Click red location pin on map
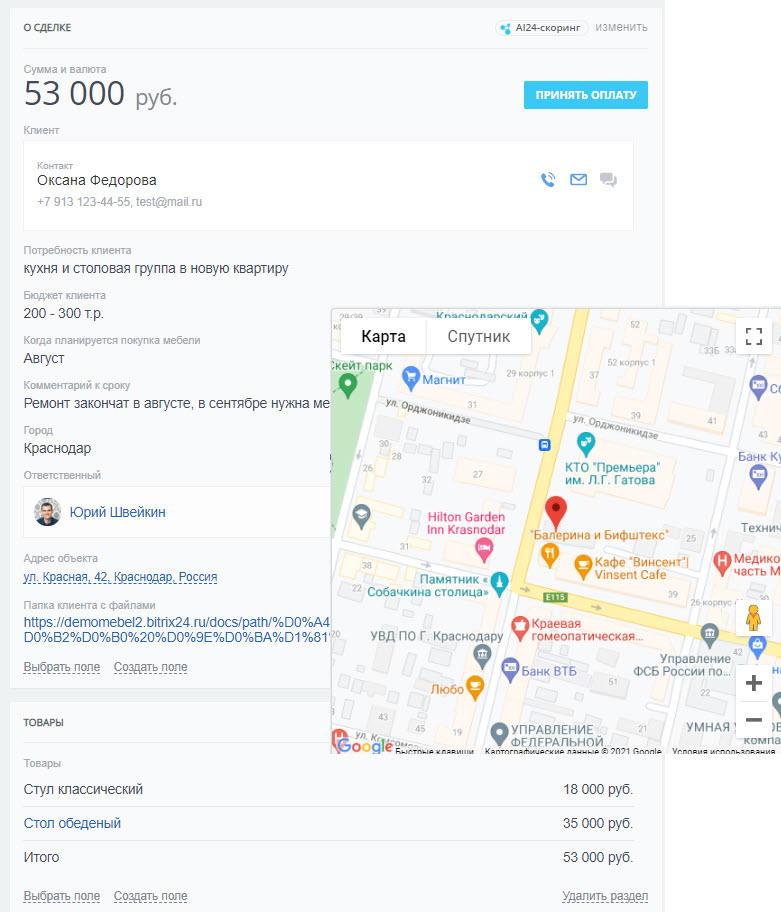The width and height of the screenshot is (781, 912). 556,512
